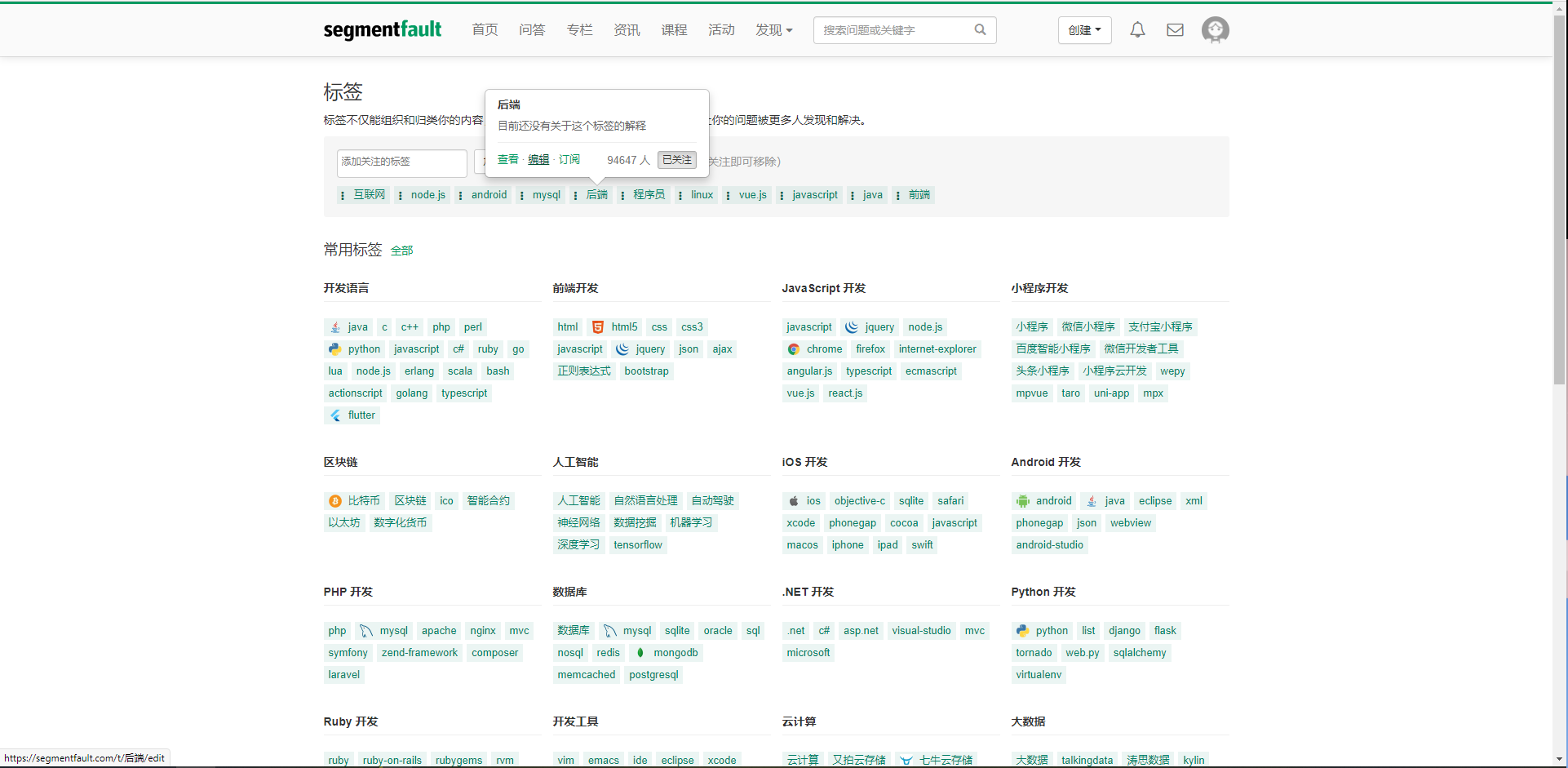This screenshot has height=768, width=1568.
Task: Click the Java logo in 开发语言 section
Action: point(335,327)
